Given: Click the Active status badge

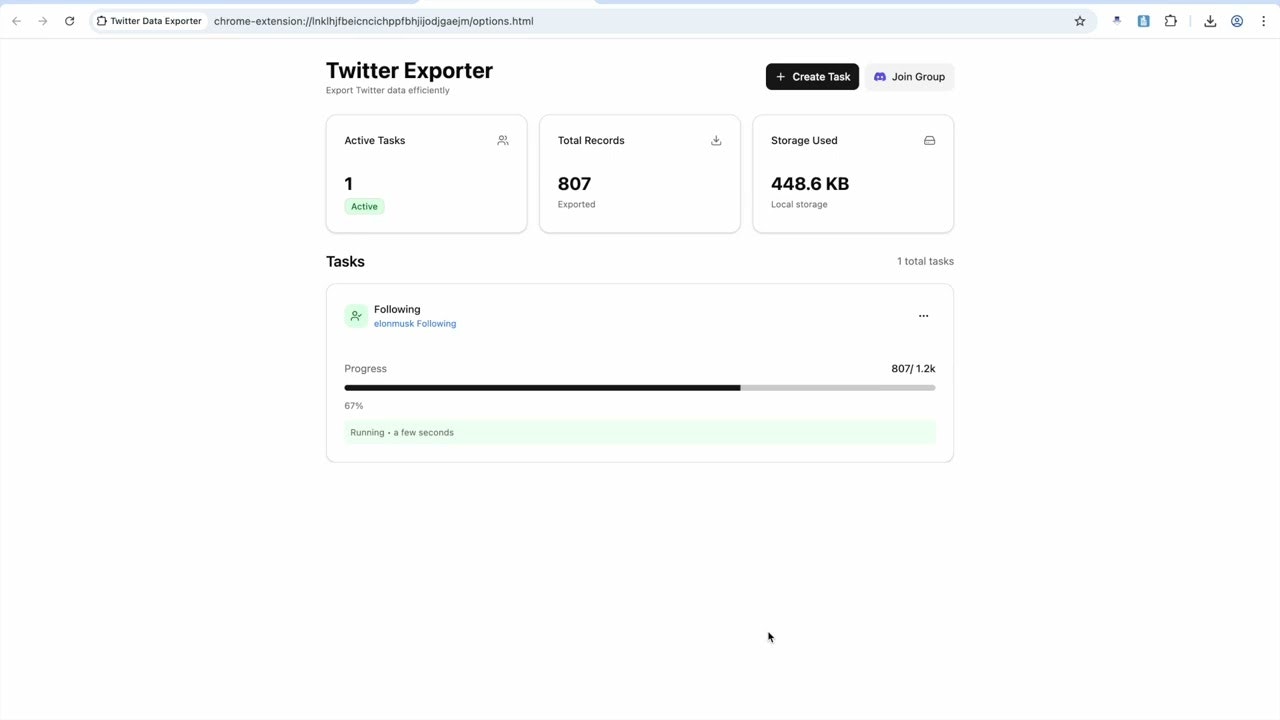Looking at the screenshot, I should click(x=364, y=206).
